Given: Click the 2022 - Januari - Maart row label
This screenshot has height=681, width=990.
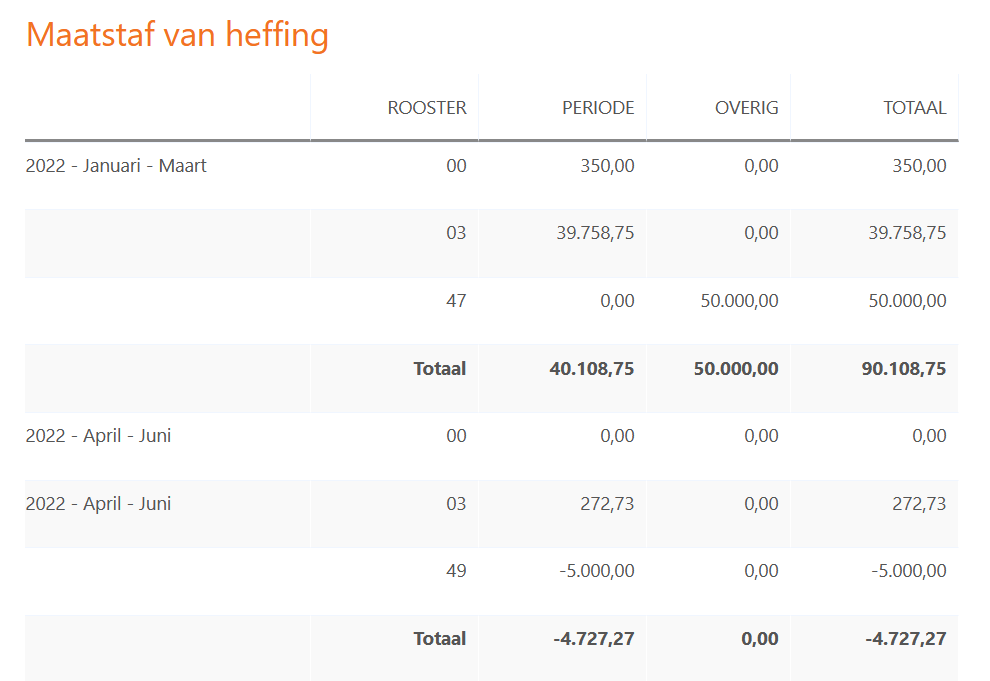Looking at the screenshot, I should click(116, 166).
